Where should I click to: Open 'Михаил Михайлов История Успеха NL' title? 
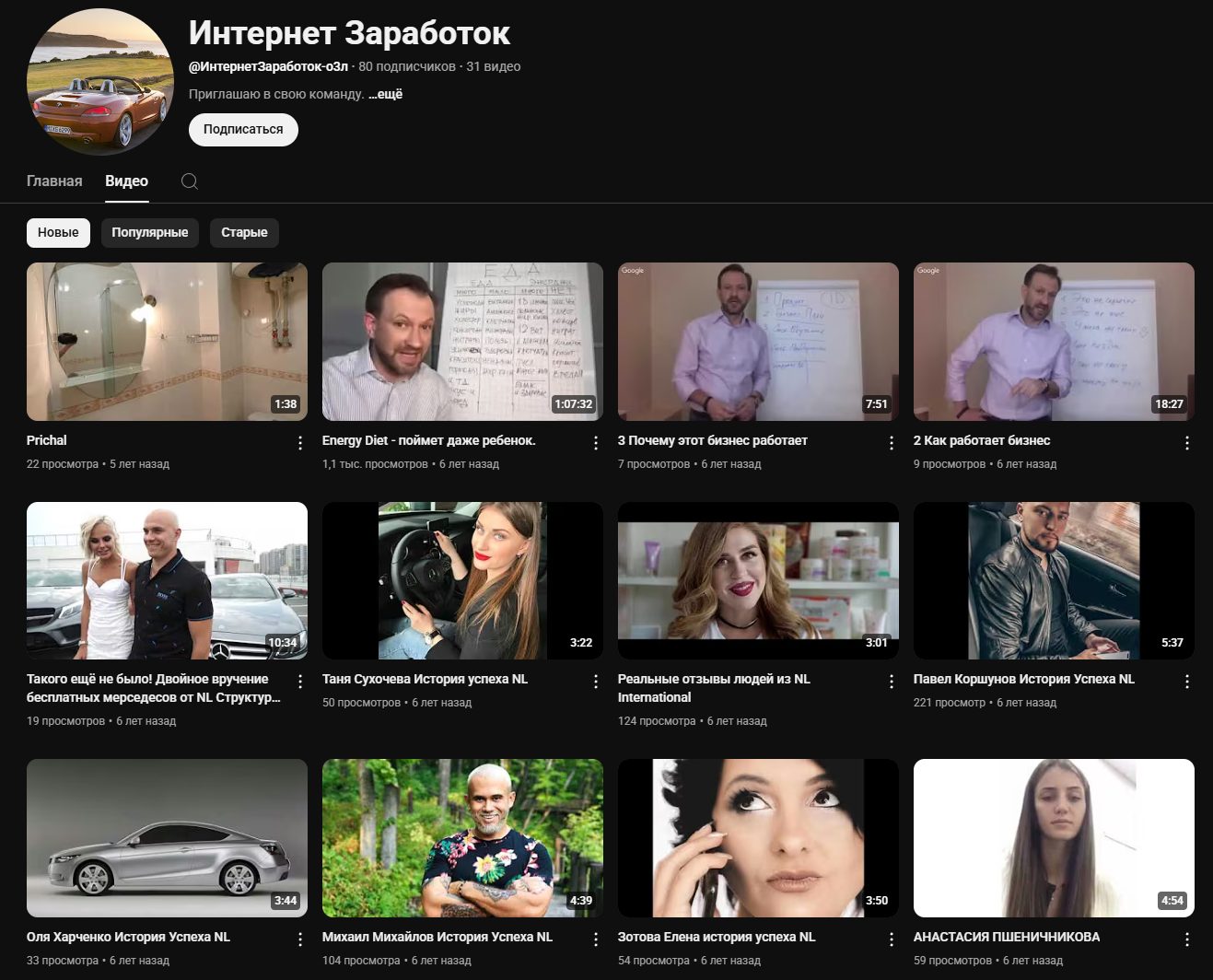tap(437, 937)
